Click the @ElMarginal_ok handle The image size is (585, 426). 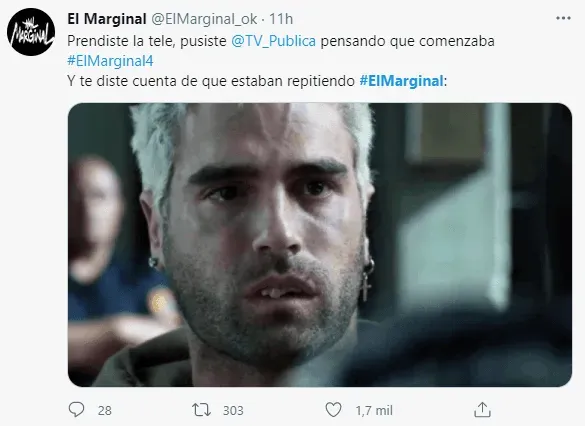click(204, 19)
